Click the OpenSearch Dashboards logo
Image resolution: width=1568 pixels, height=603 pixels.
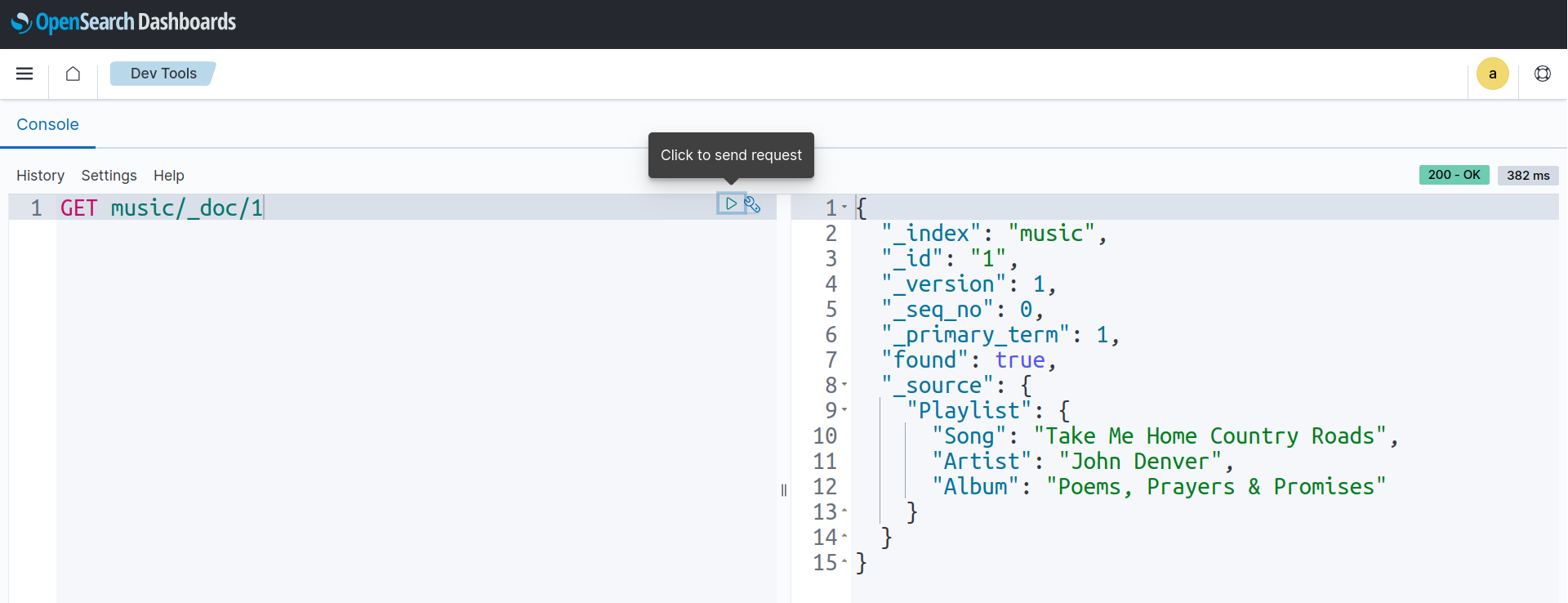click(124, 22)
